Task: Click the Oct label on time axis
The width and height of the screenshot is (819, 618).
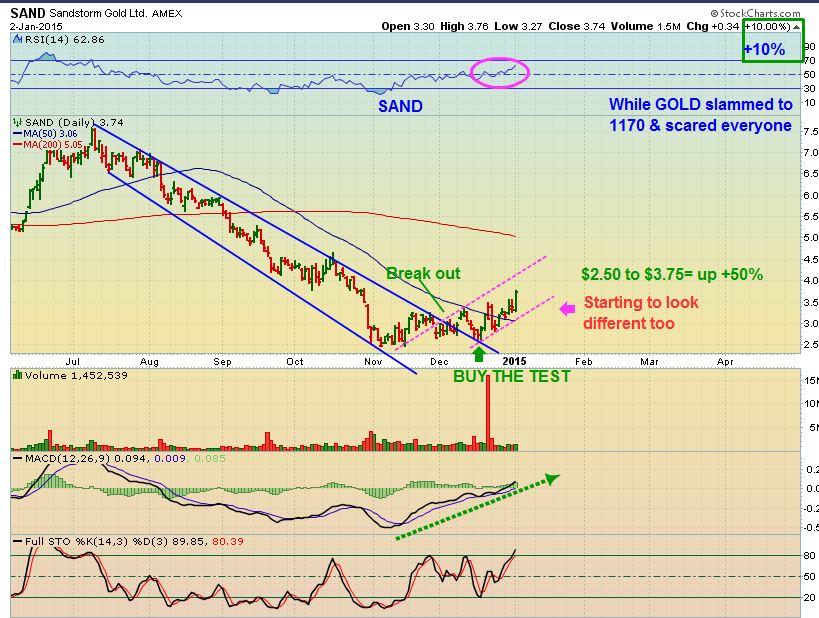Action: point(295,362)
